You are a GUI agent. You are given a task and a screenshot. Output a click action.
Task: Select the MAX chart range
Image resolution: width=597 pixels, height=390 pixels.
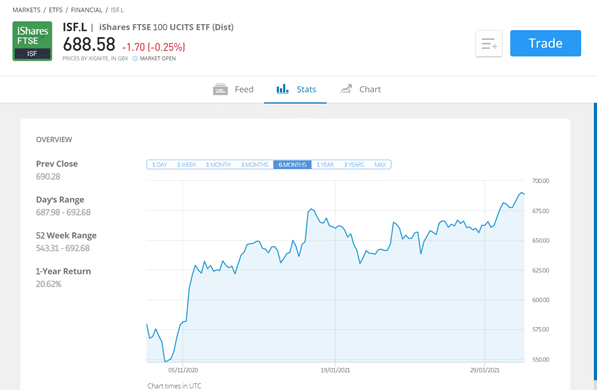380,165
